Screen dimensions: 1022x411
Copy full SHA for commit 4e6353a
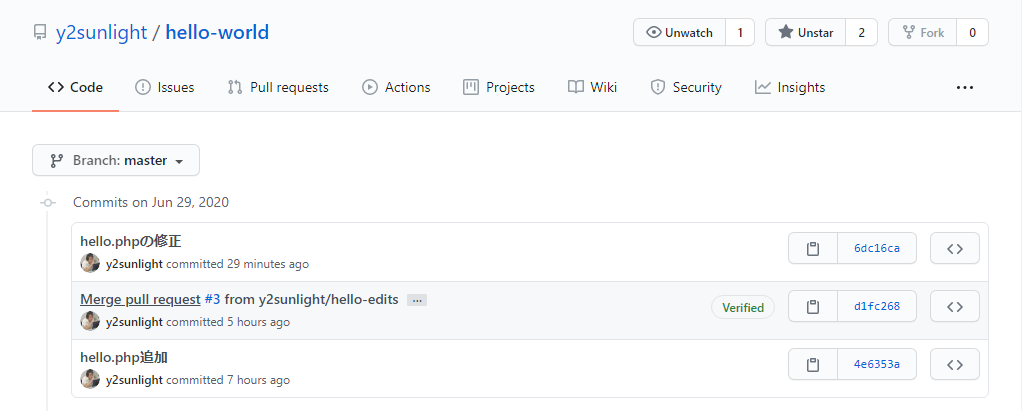pyautogui.click(x=813, y=365)
